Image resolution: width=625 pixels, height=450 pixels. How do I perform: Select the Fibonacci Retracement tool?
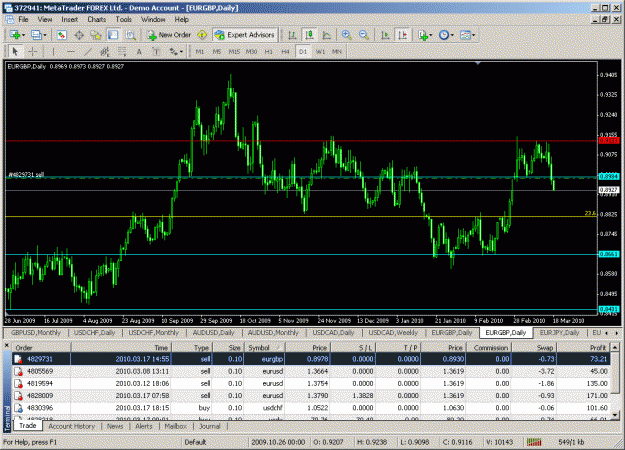122,51
